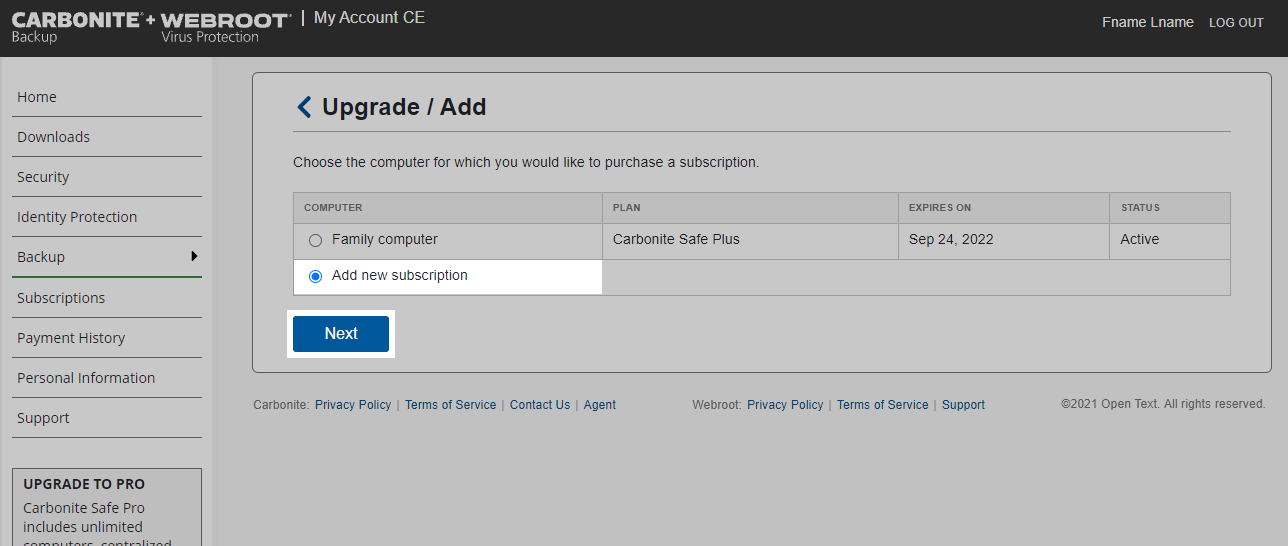This screenshot has width=1288, height=546.
Task: Open the Support sidebar item
Action: pos(43,418)
